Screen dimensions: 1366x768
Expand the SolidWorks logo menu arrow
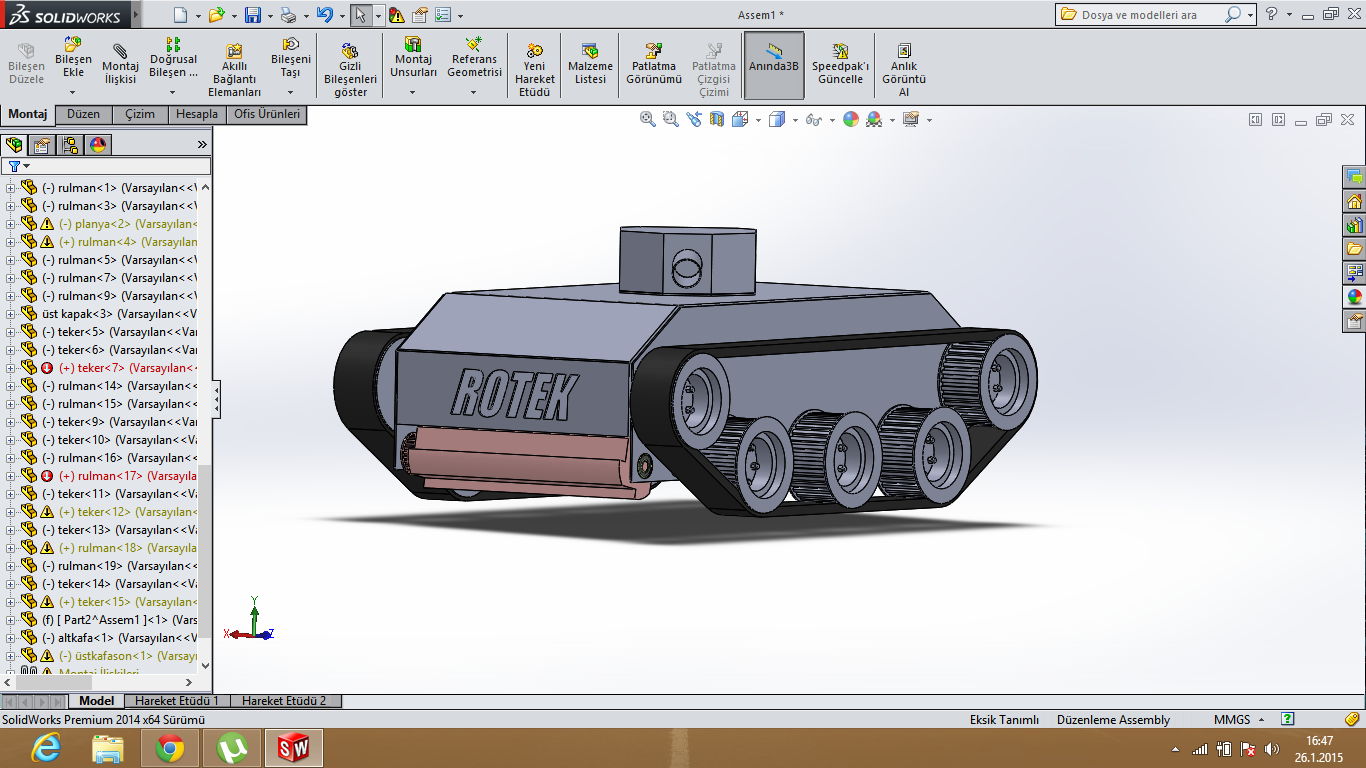click(135, 15)
